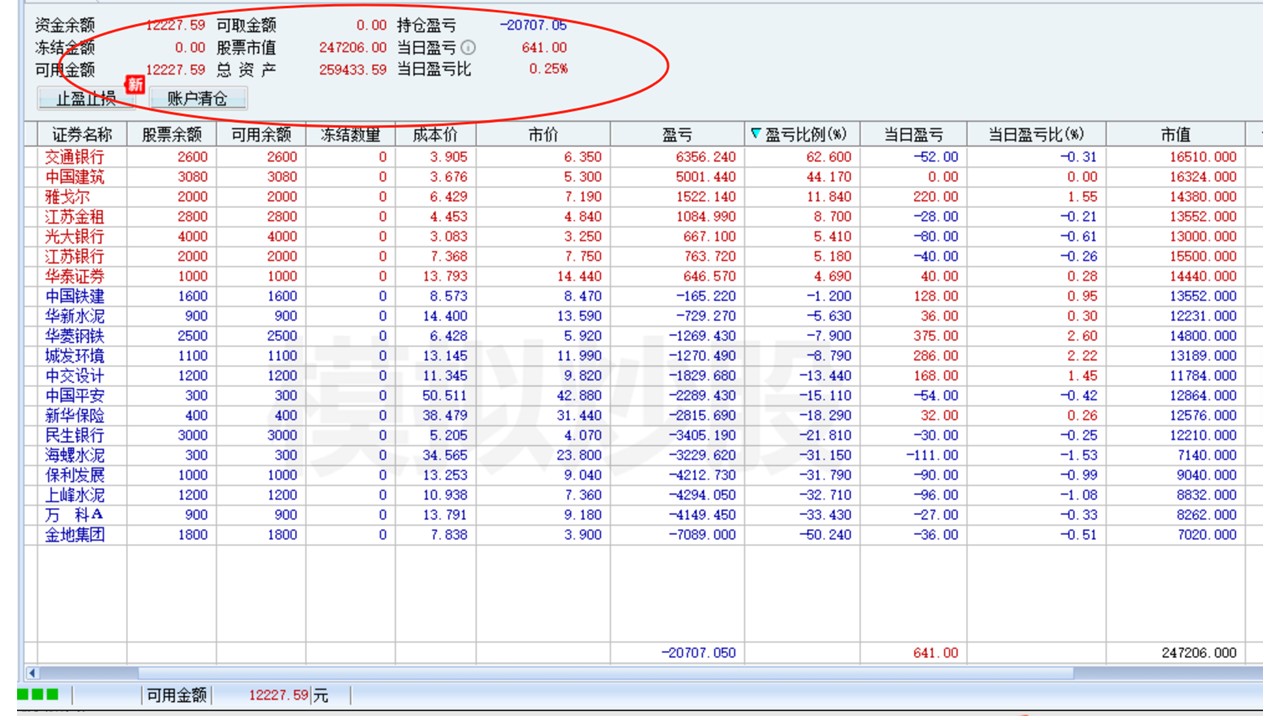Click the footer total 盈亏 -20707.050

698,653
